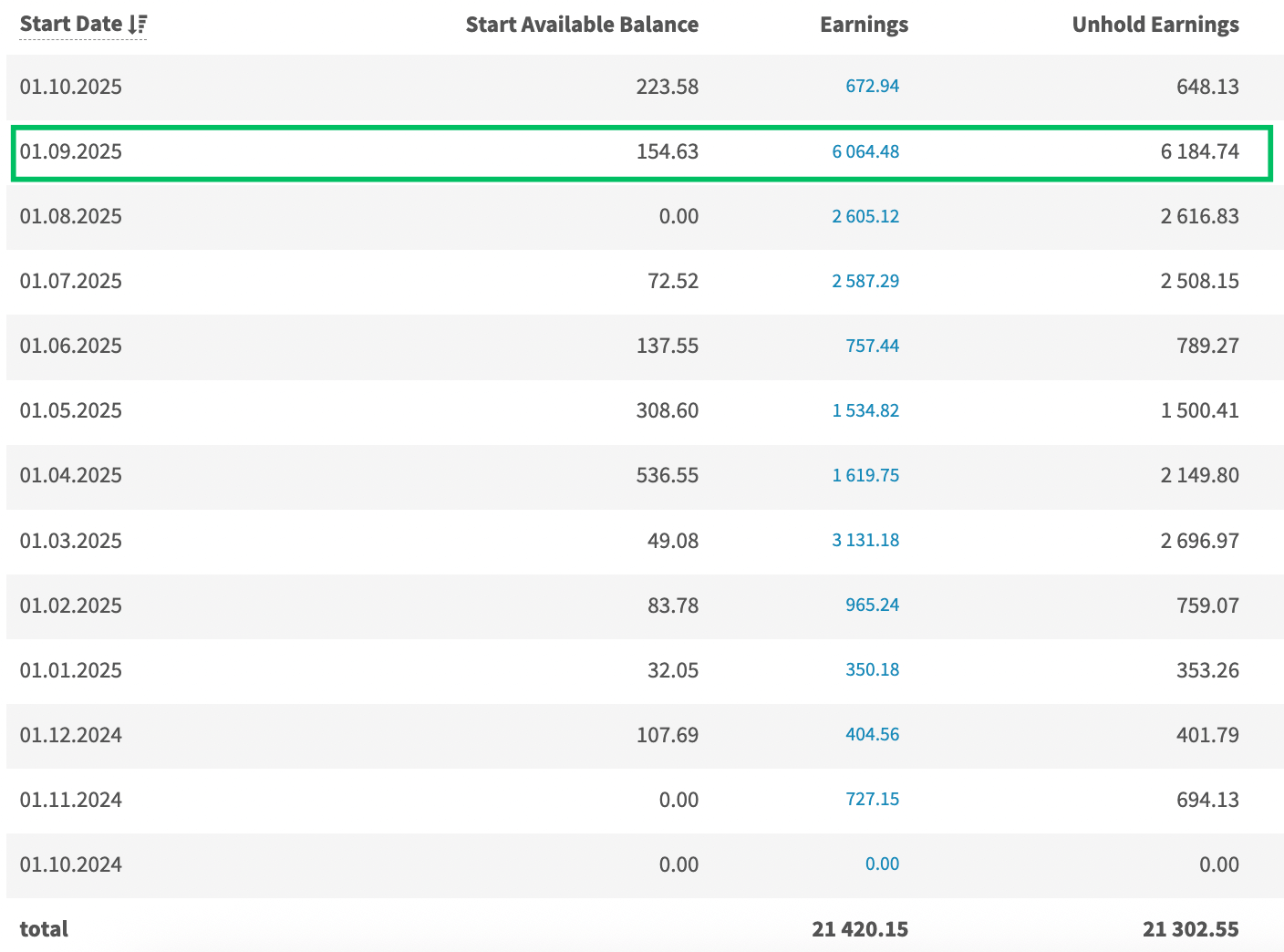The width and height of the screenshot is (1284, 952).
Task: Select the 01.08.2025 date cell
Action: tap(71, 216)
